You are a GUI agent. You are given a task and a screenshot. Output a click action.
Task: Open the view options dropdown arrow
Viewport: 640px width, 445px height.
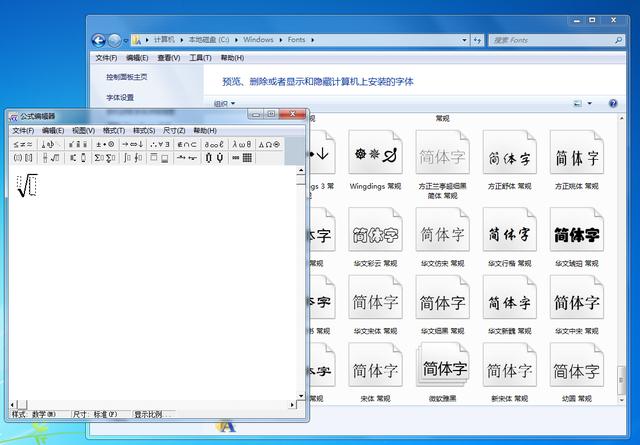pyautogui.click(x=589, y=104)
